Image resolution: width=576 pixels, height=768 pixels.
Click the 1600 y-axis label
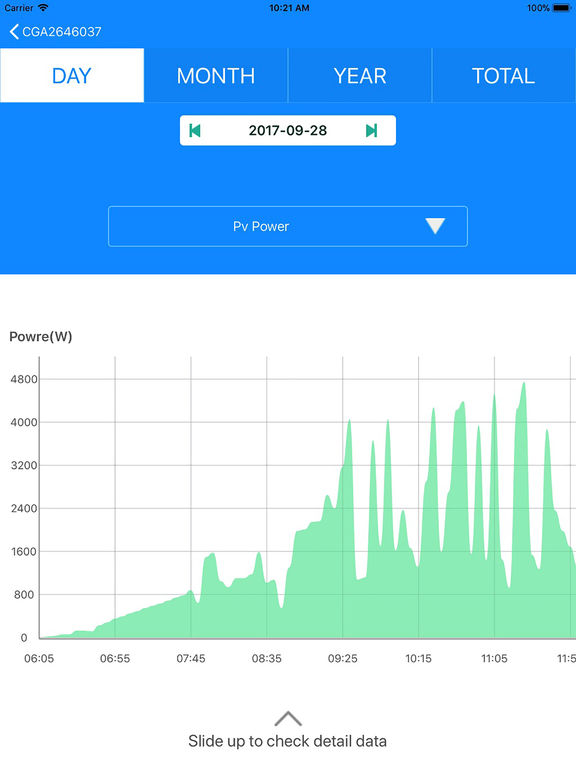[x=24, y=552]
